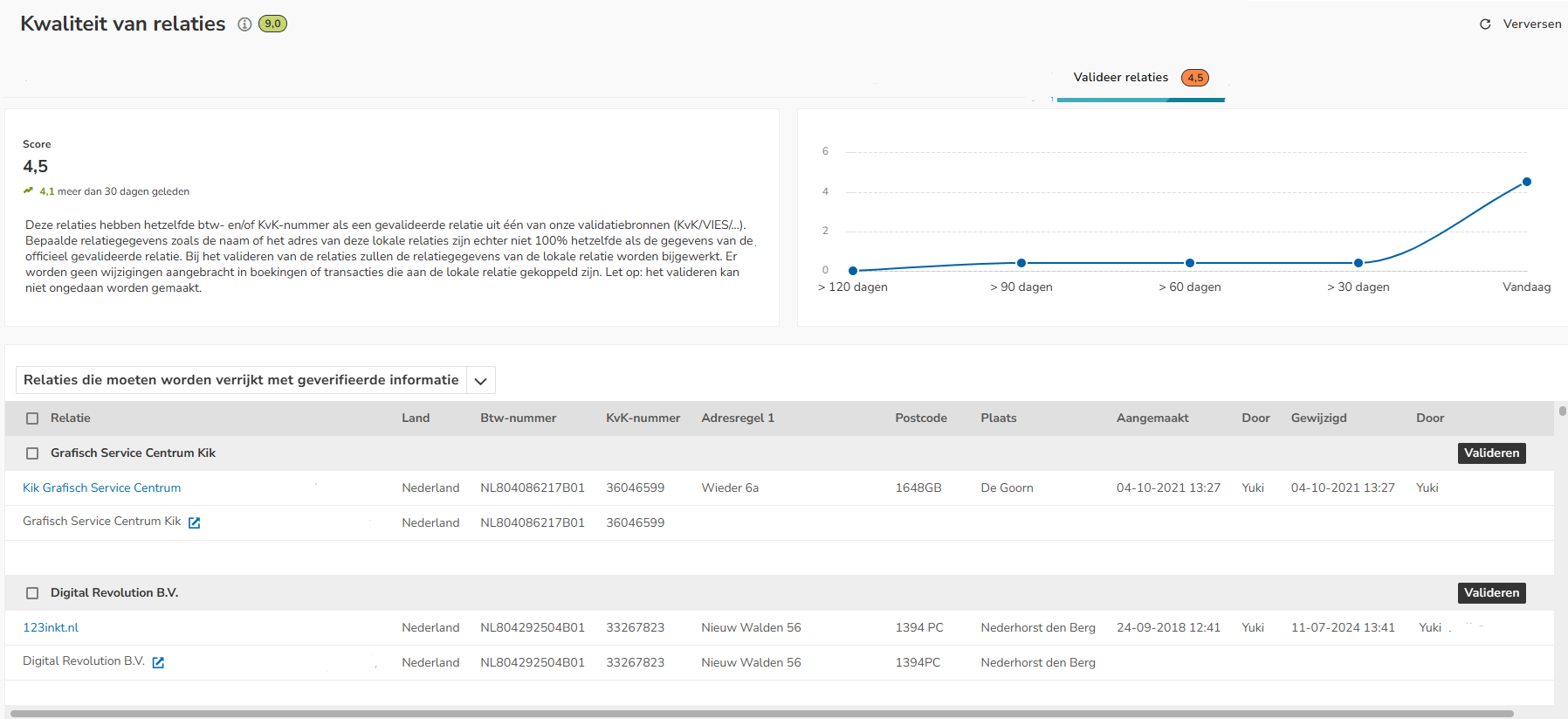Screen dimensions: 1568x719
Task: Click the green 9,0 score badge
Action: tap(272, 24)
